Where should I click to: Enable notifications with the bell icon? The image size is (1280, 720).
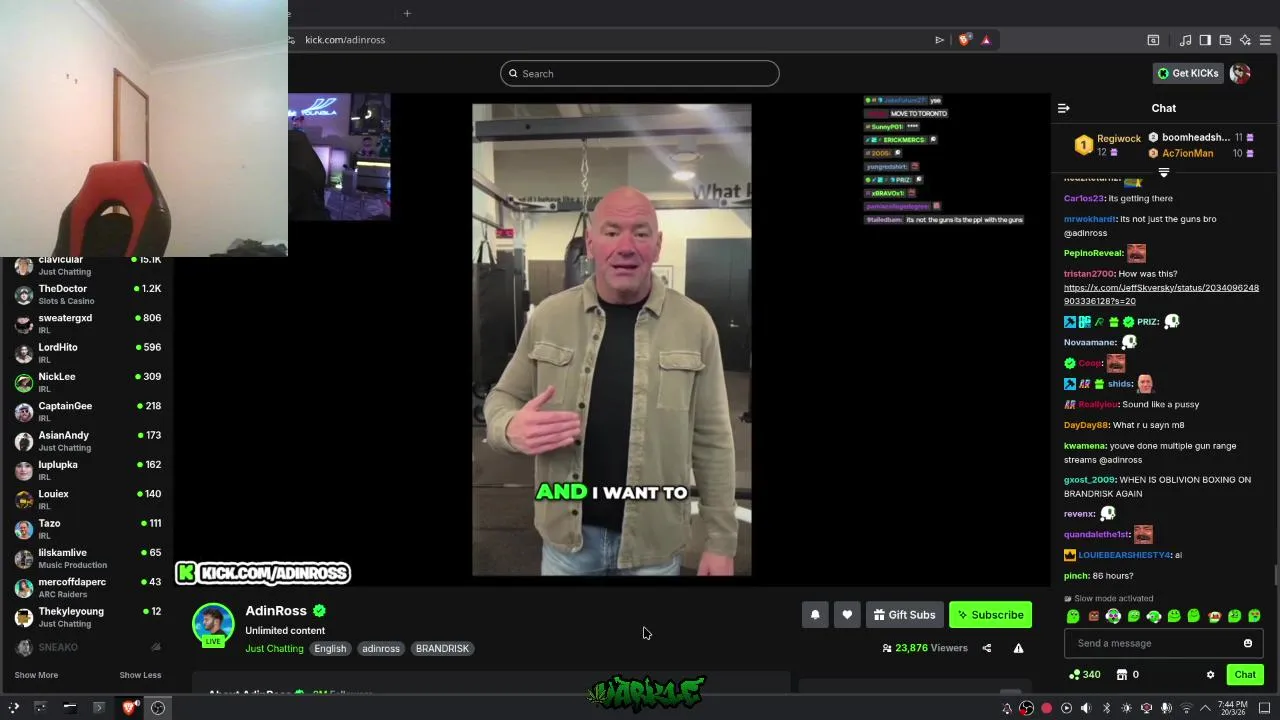click(x=815, y=615)
